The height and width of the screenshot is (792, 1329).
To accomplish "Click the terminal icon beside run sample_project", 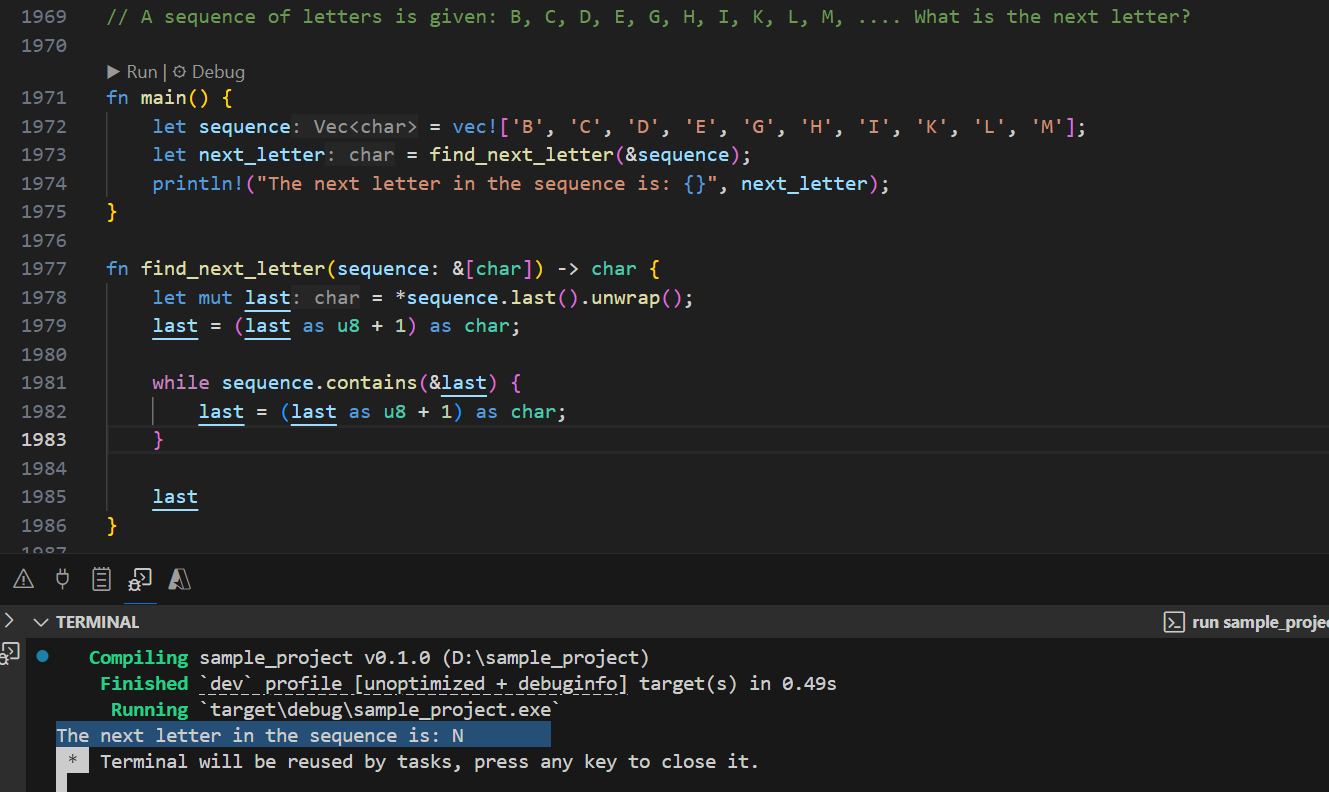I will coord(1174,622).
